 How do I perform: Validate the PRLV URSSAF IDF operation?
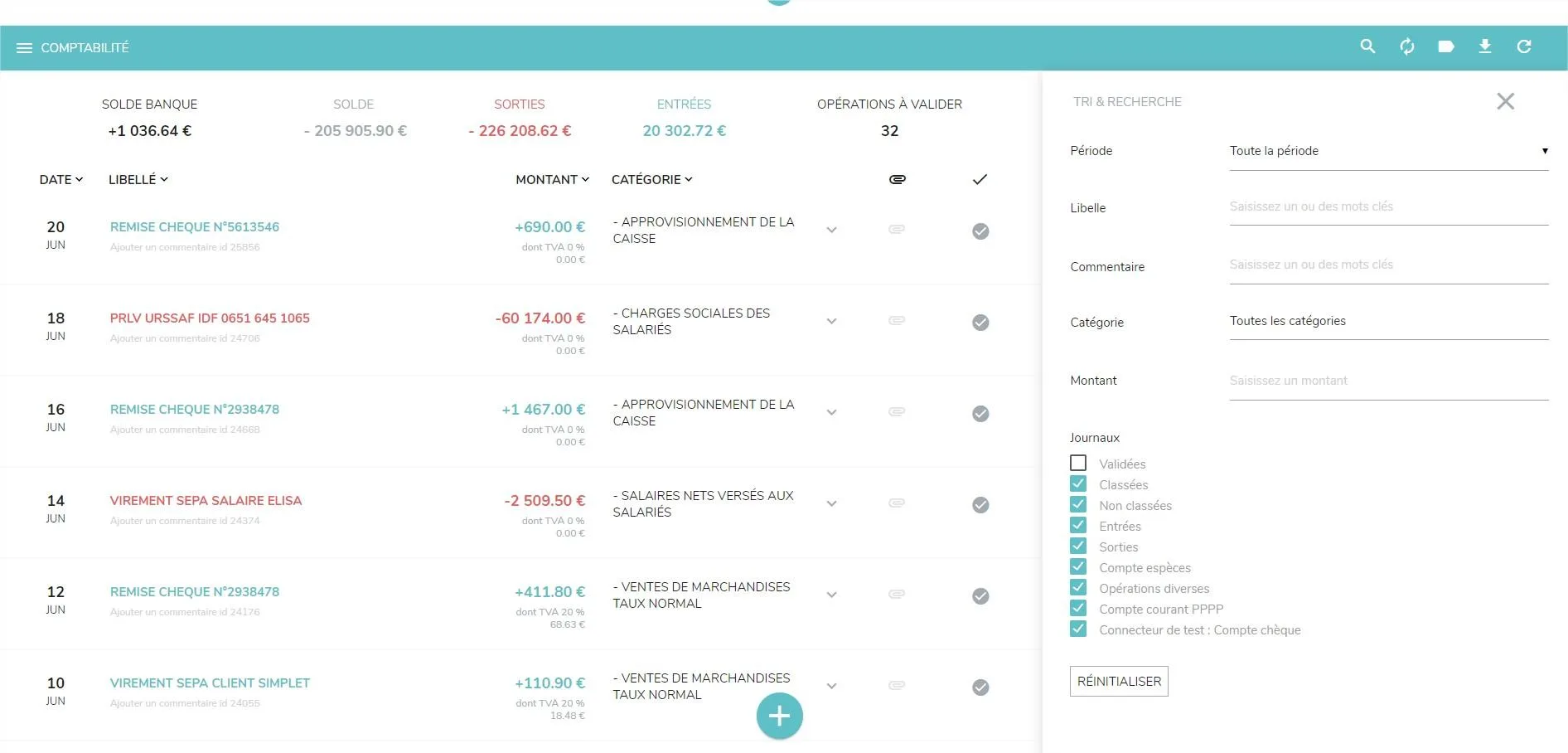980,323
